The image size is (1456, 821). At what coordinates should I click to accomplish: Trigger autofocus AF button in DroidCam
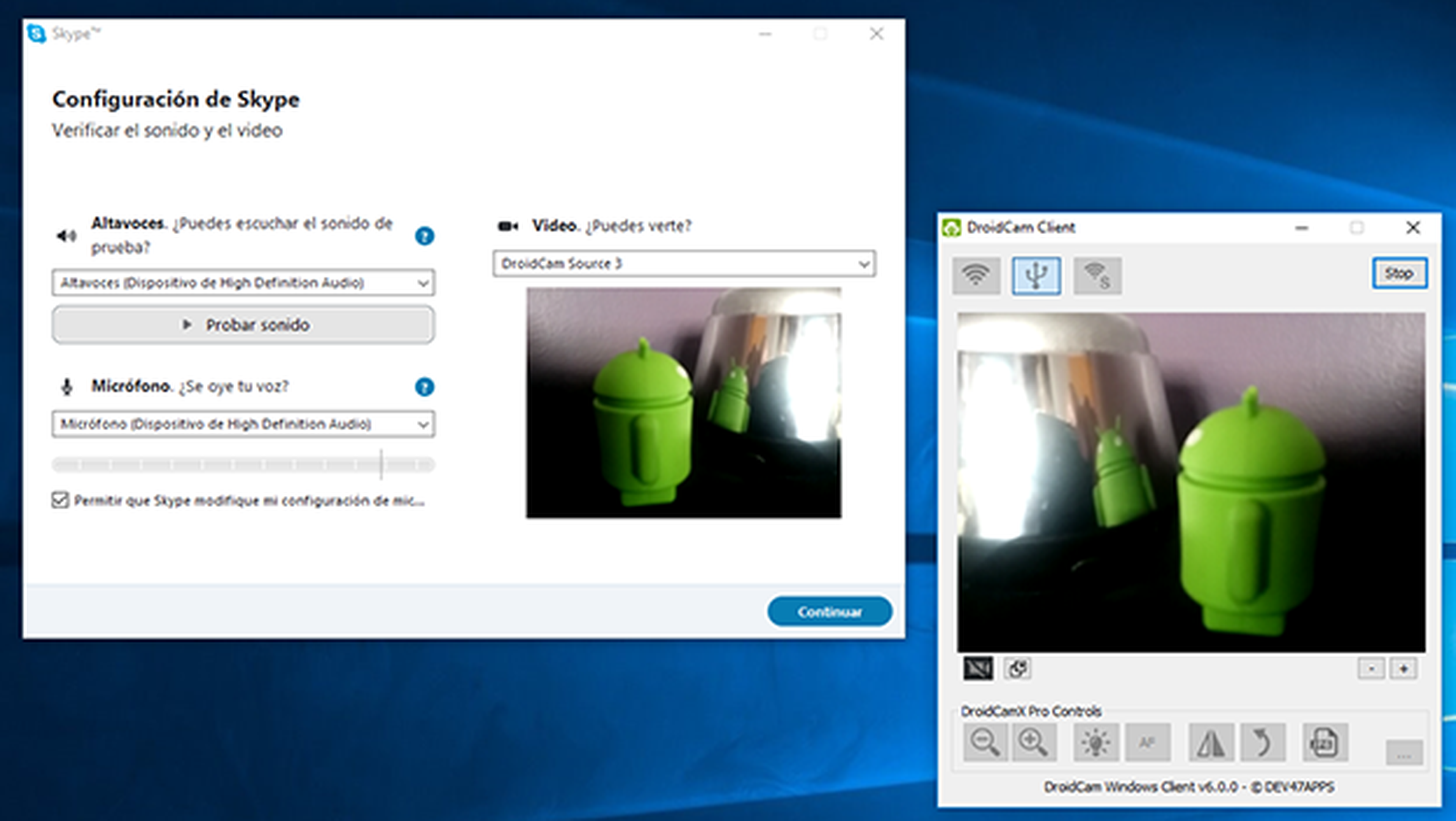(x=1148, y=743)
